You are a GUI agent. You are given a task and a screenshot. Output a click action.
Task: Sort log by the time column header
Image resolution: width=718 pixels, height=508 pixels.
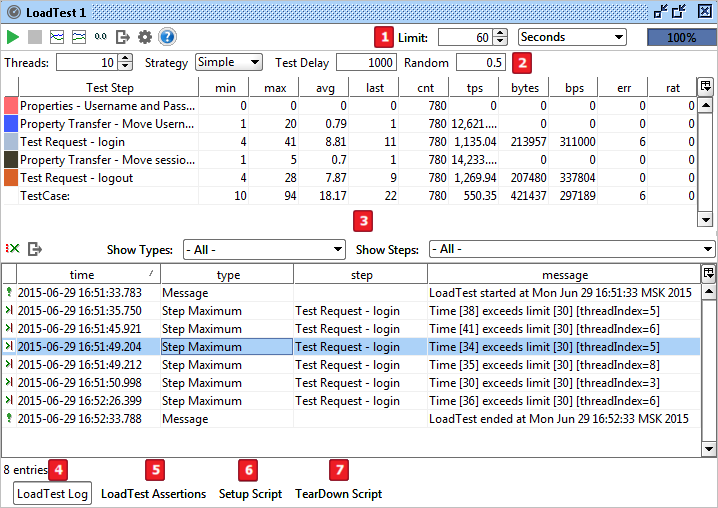point(88,274)
